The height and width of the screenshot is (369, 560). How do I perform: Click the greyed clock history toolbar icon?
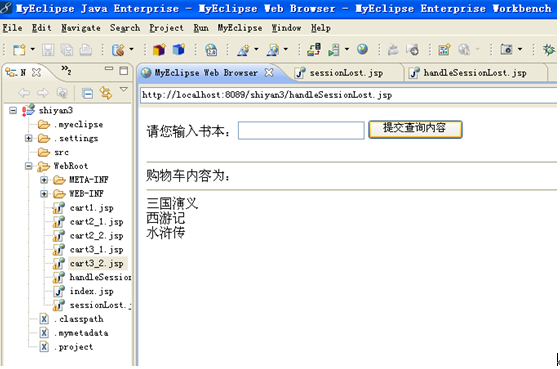(x=412, y=50)
